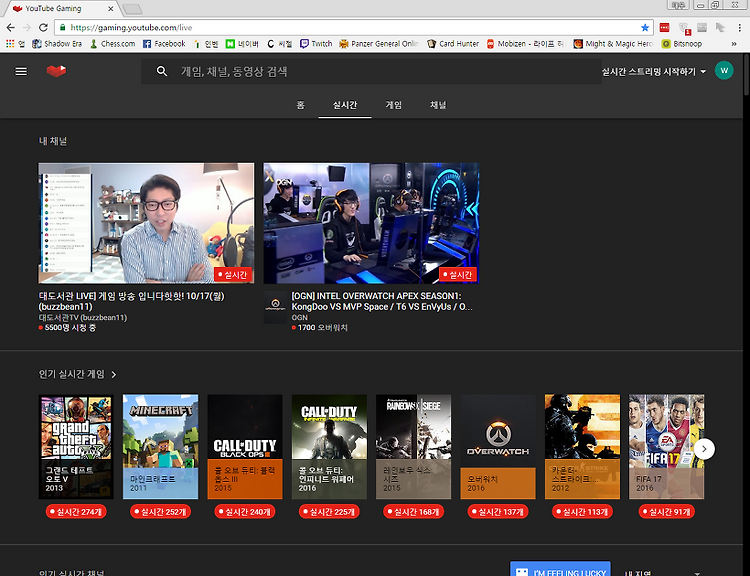Screen dimensions: 750x576
Task: Open the hamburger navigation menu
Action: point(21,71)
